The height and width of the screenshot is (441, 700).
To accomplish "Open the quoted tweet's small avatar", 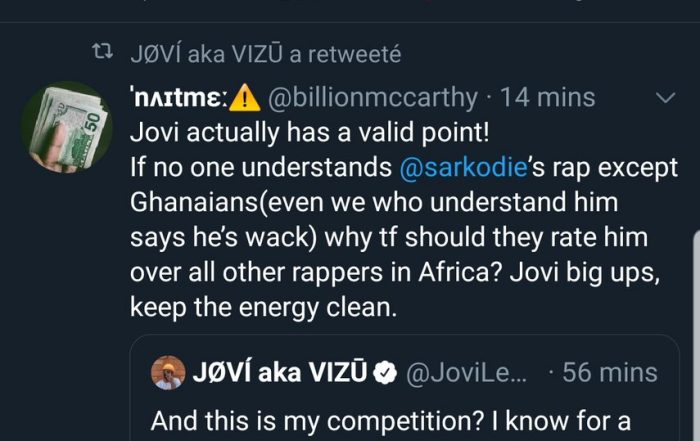I will click(167, 373).
